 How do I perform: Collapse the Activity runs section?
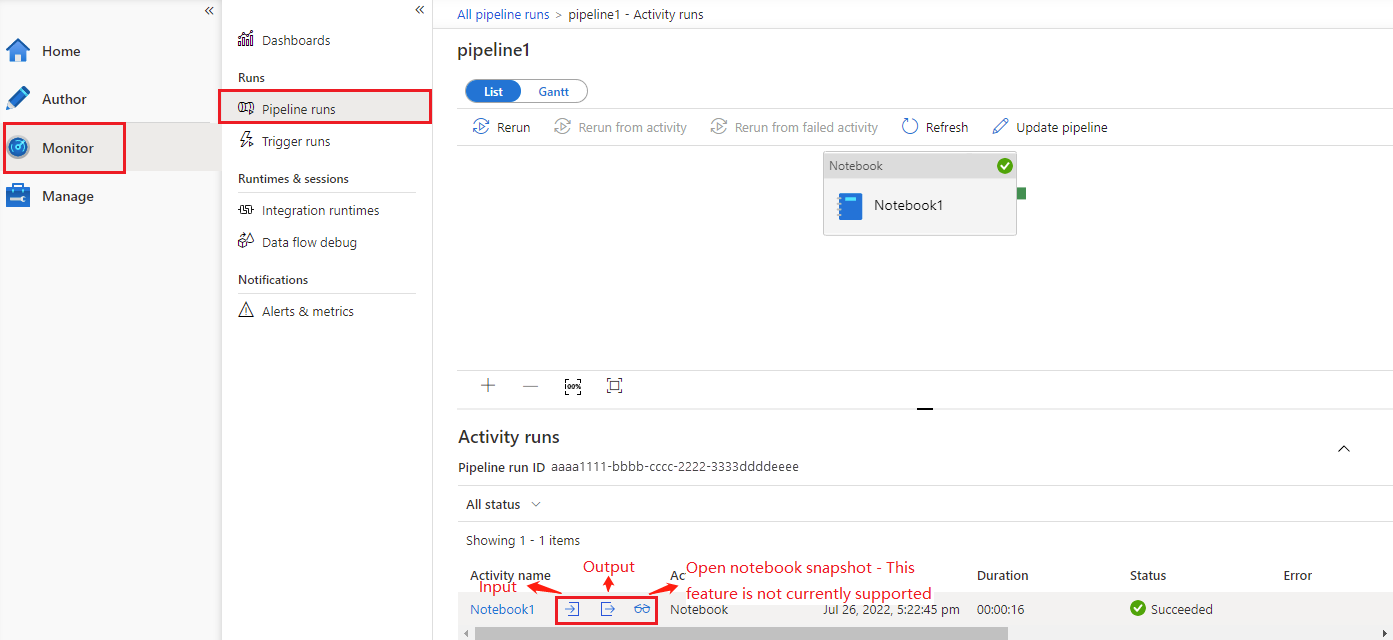(1343, 449)
